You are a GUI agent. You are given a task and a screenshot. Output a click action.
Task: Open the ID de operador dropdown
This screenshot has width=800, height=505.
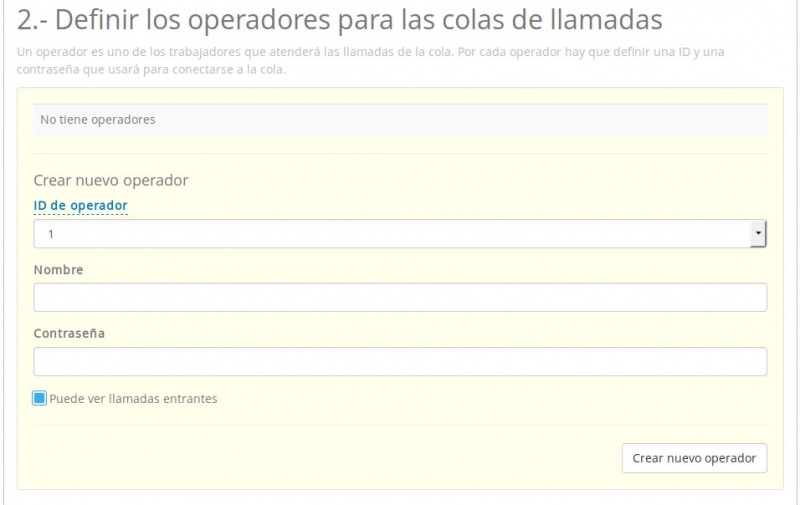point(400,234)
